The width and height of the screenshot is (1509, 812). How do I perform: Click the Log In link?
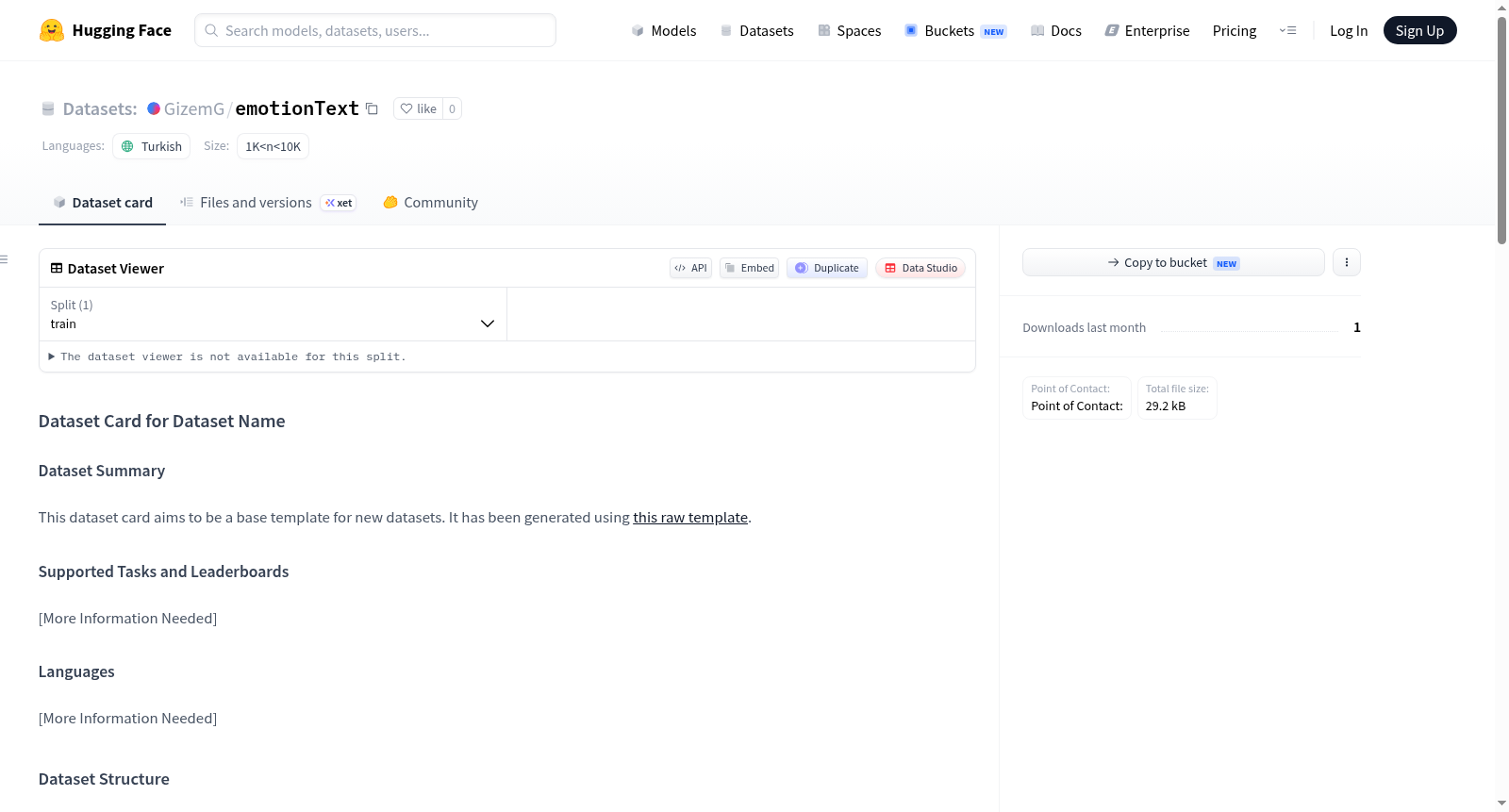(1349, 30)
